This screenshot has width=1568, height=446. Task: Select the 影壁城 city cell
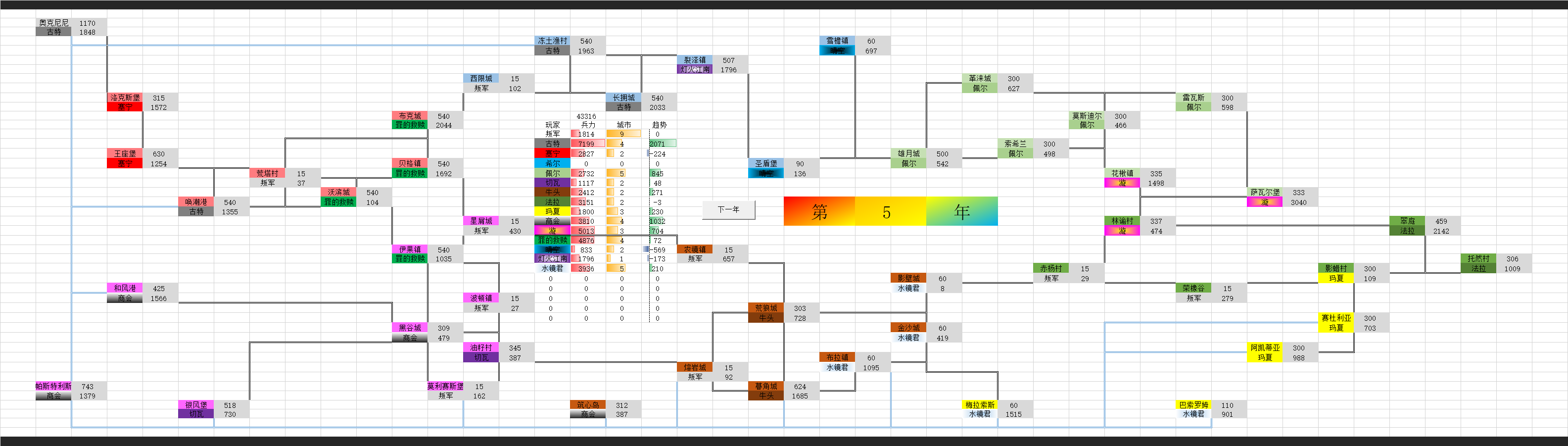[x=908, y=278]
